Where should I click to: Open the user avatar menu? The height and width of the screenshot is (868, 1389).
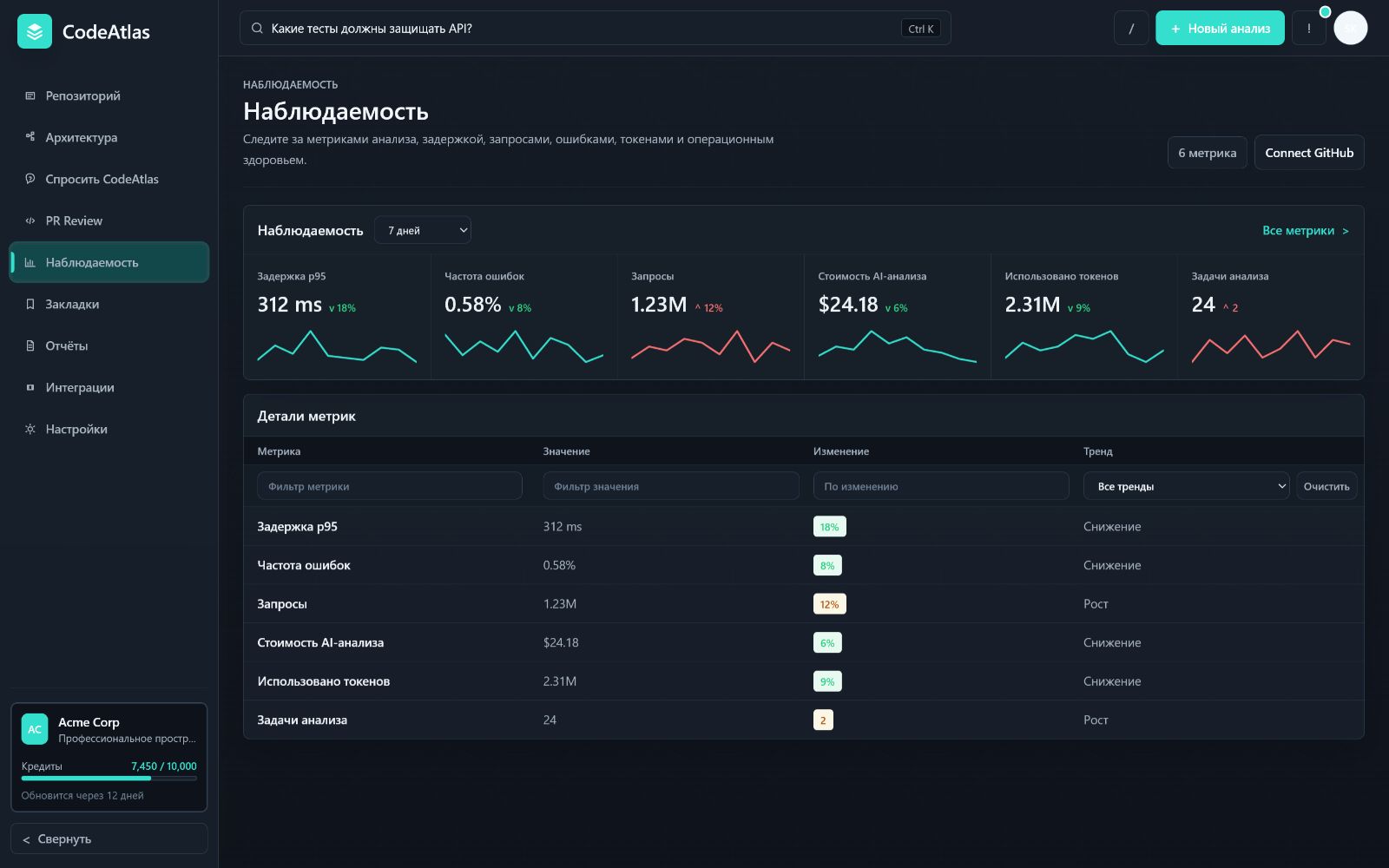coord(1350,29)
